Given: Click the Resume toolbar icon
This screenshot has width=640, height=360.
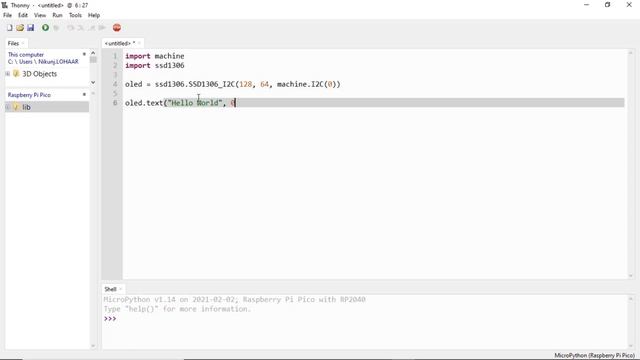Looking at the screenshot, I should pos(102,28).
